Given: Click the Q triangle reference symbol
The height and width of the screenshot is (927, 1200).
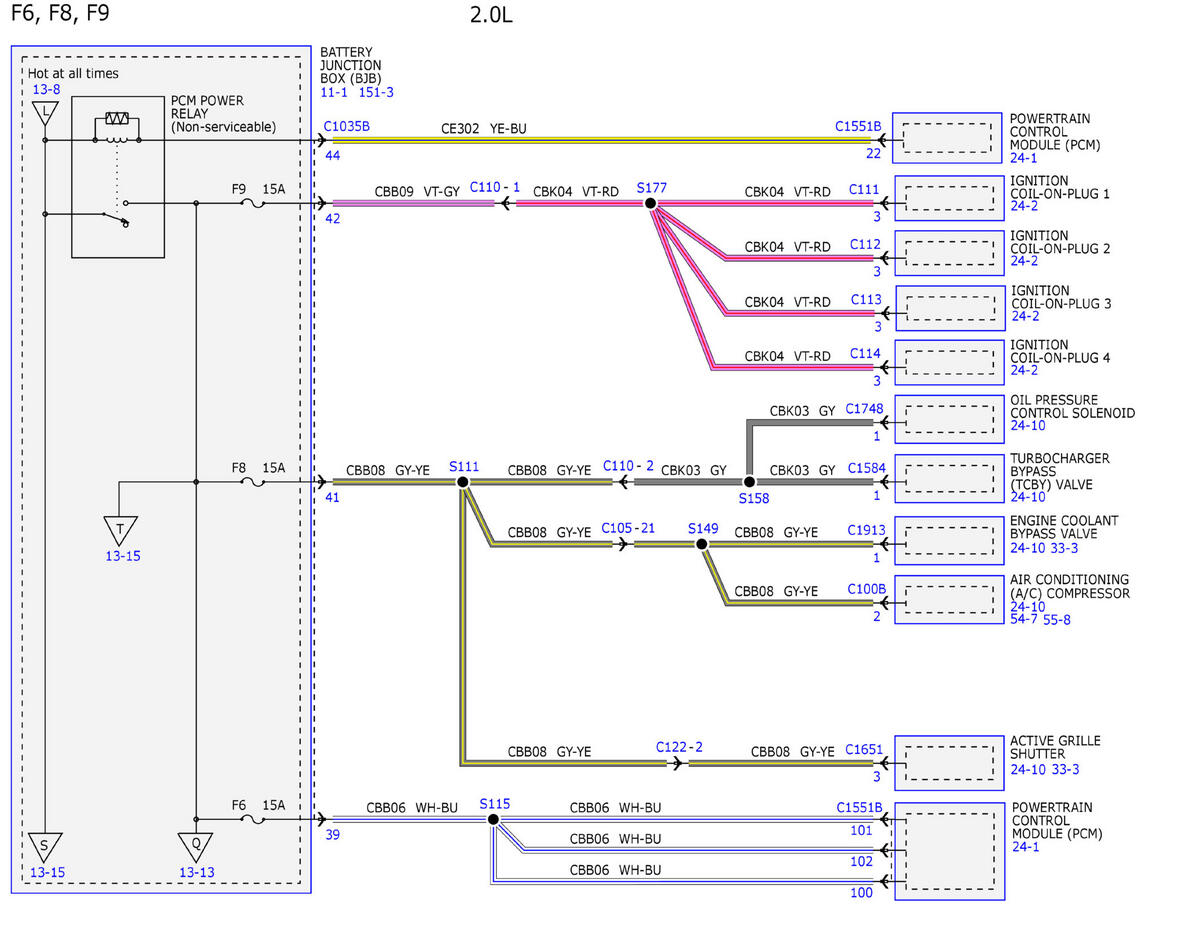Looking at the screenshot, I should 196,847.
